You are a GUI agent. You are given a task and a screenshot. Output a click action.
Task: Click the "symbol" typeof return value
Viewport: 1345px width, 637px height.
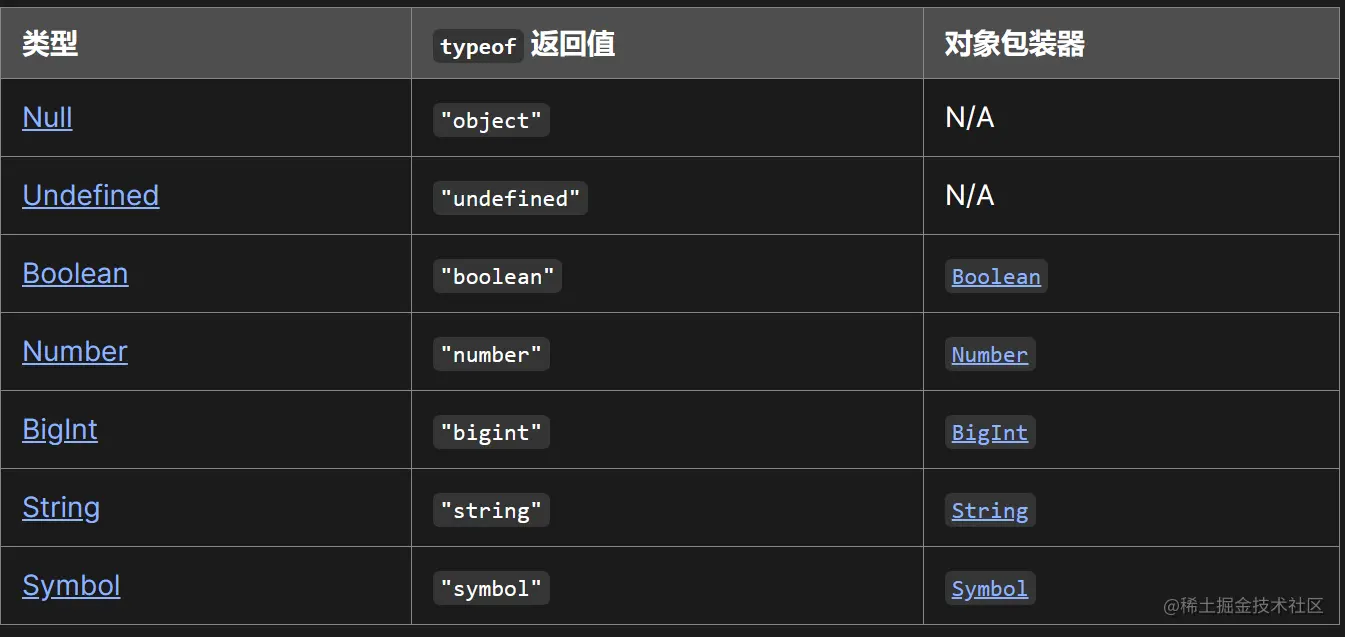point(491,589)
